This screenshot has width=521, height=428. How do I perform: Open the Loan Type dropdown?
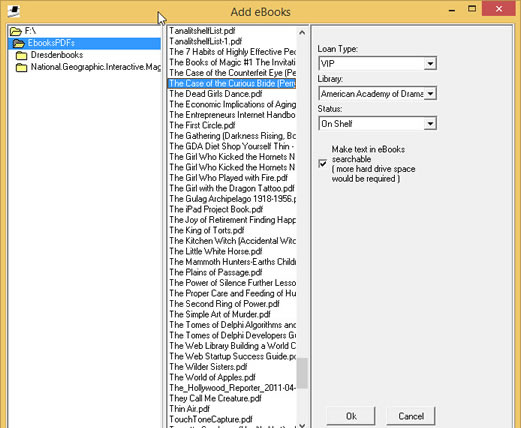430,63
